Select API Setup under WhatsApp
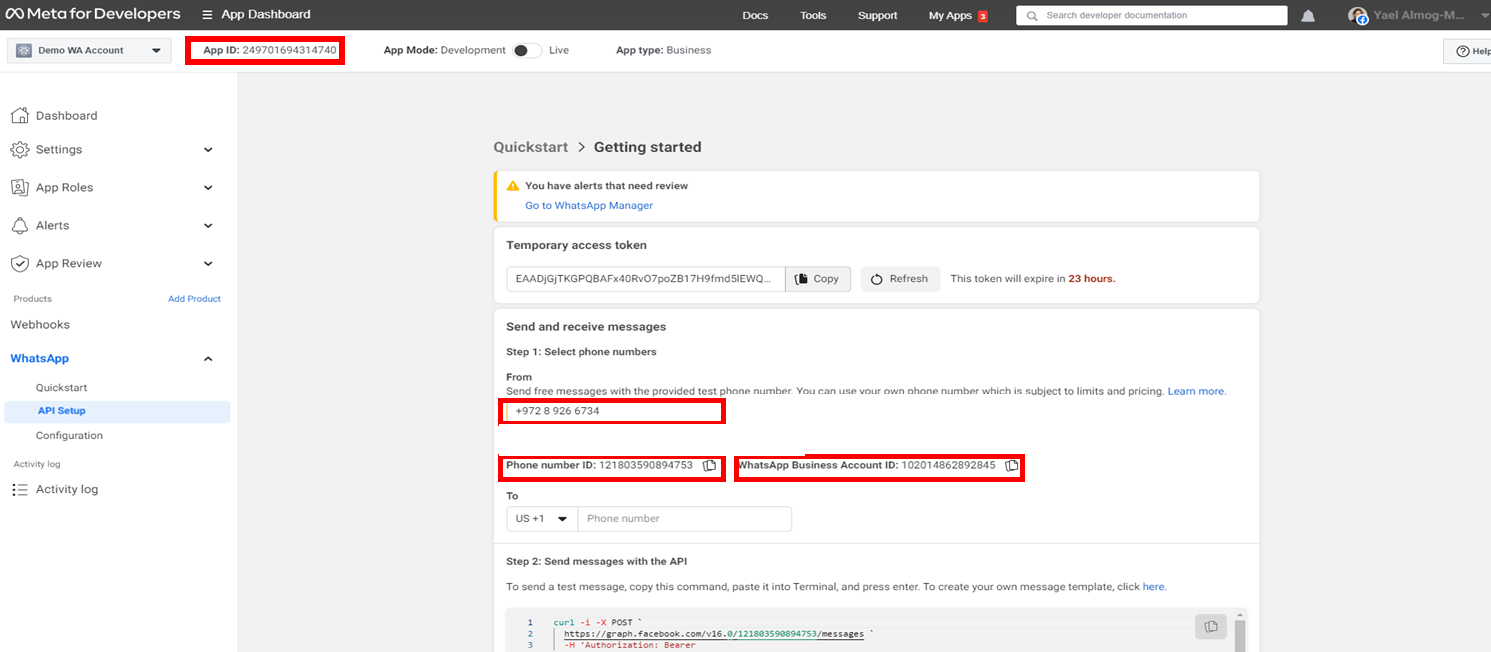Viewport: 1491px width, 652px height. coord(117,411)
